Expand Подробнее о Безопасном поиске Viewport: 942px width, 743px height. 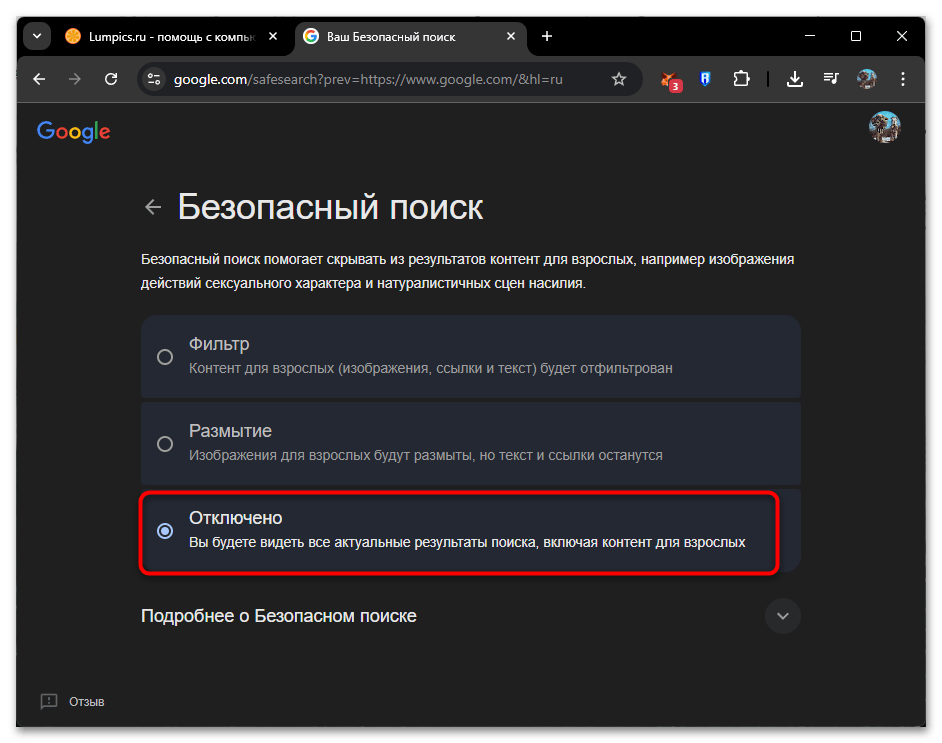tap(783, 616)
